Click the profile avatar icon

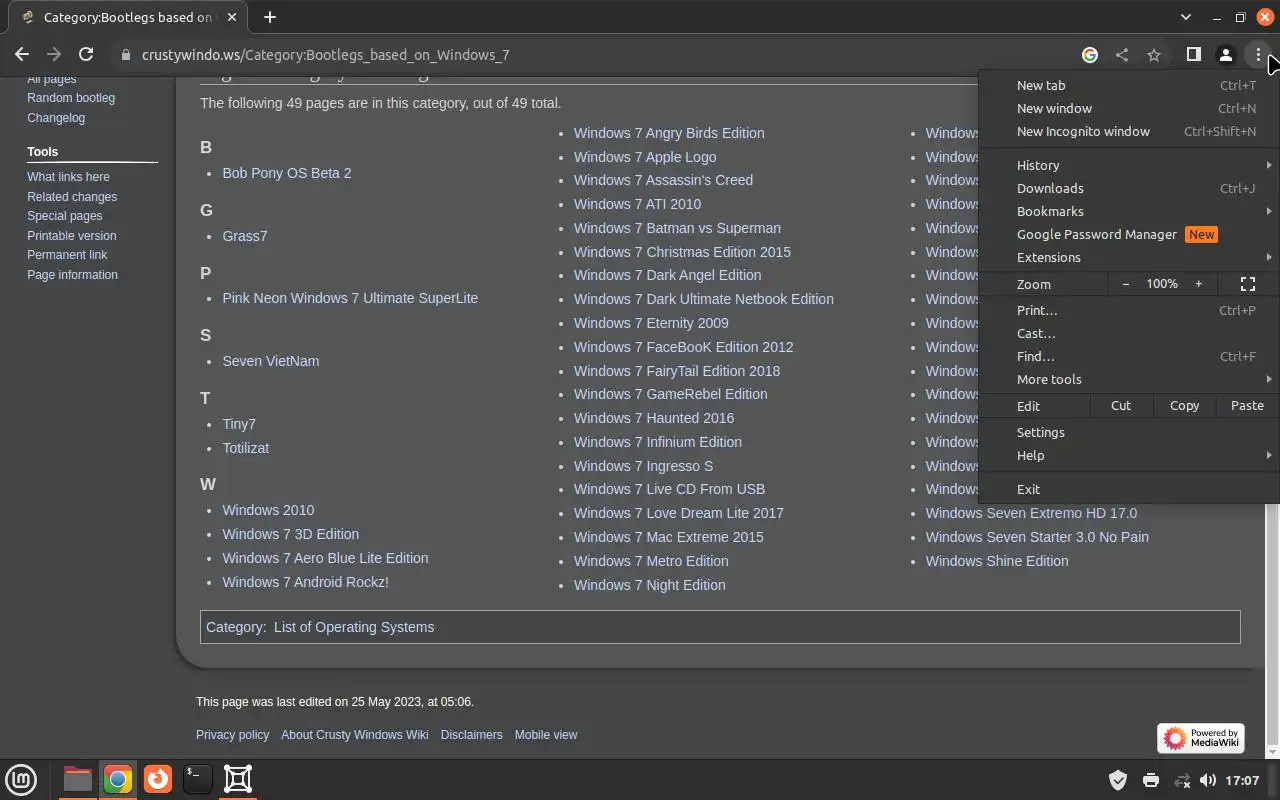(1225, 55)
